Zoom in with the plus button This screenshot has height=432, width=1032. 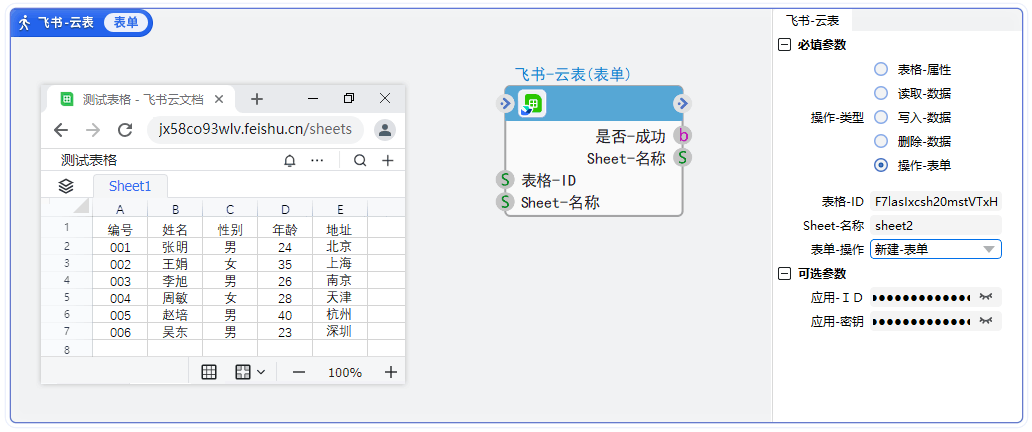pyautogui.click(x=391, y=372)
